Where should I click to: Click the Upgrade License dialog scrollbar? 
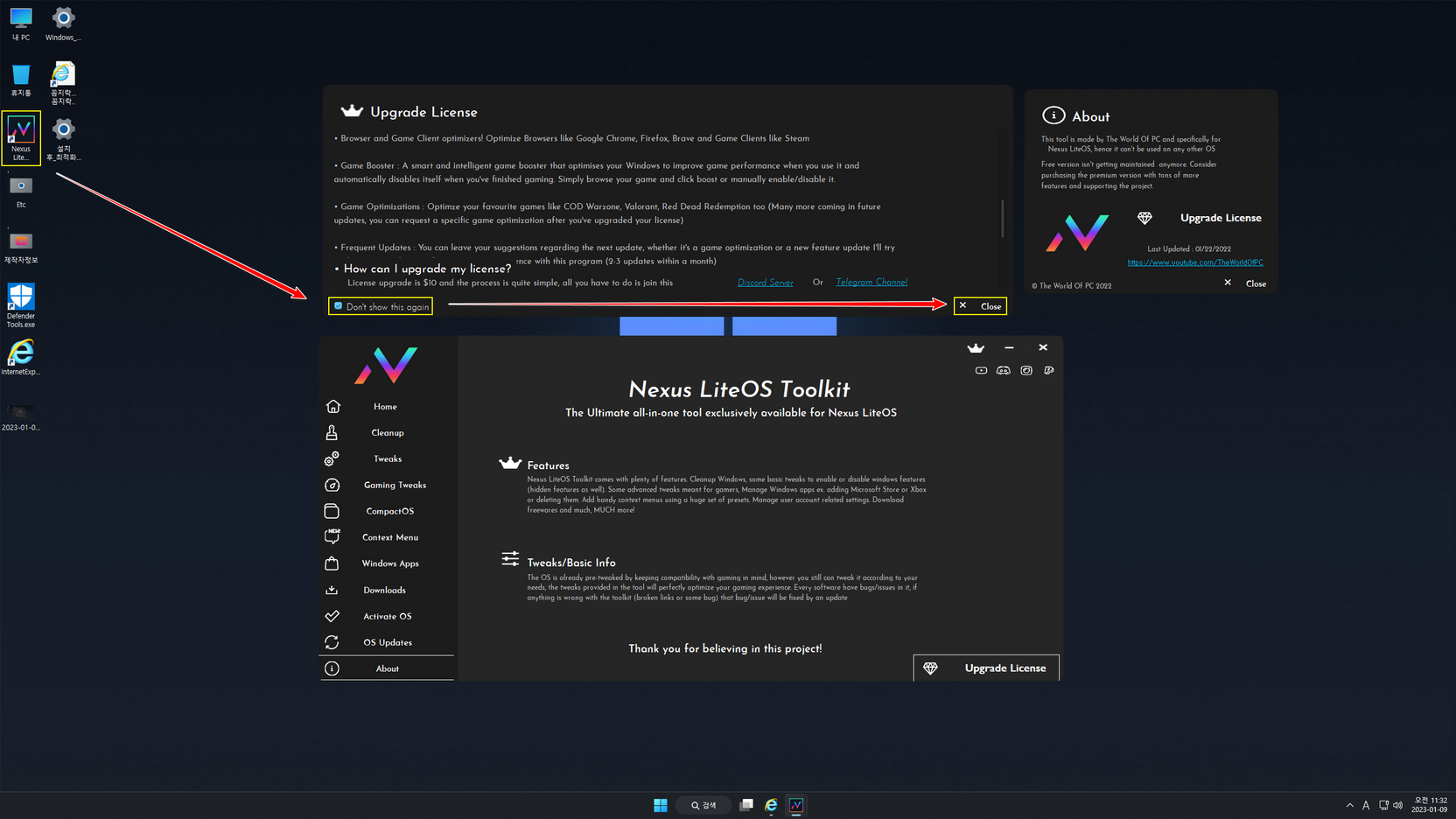(x=1003, y=218)
